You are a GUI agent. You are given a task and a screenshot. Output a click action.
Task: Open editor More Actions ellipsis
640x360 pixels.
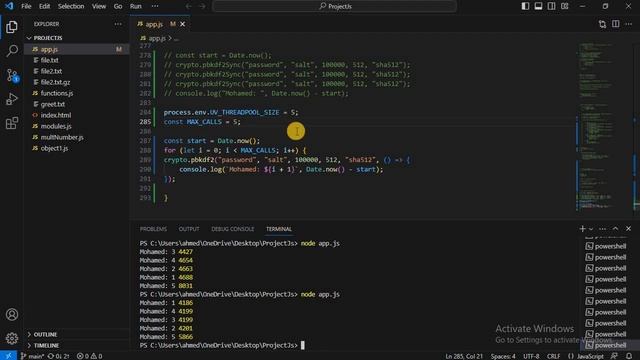[629, 24]
